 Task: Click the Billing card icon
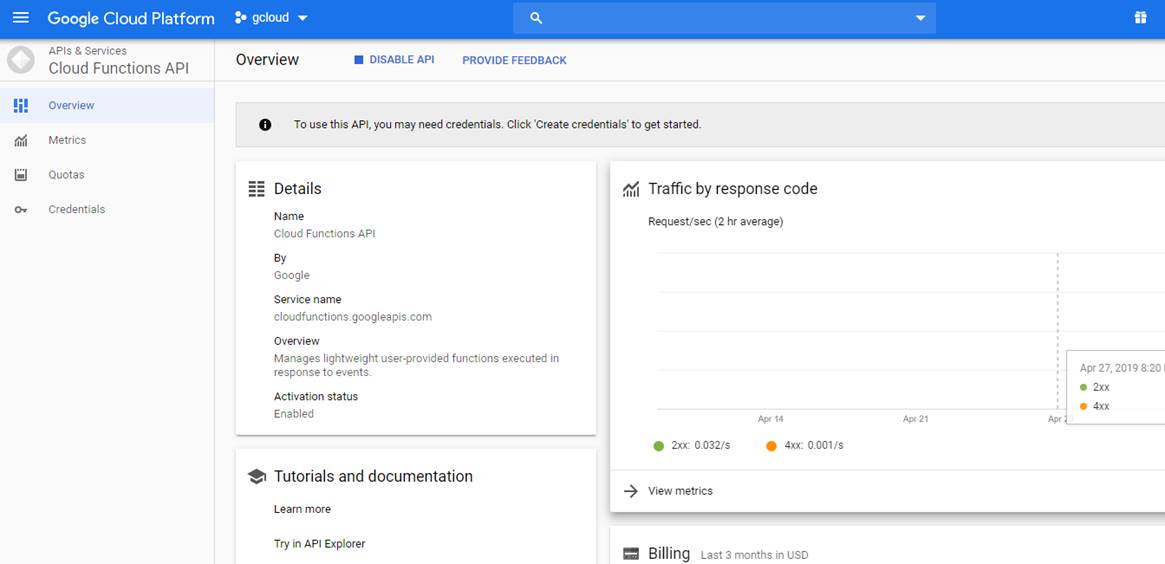coord(631,554)
